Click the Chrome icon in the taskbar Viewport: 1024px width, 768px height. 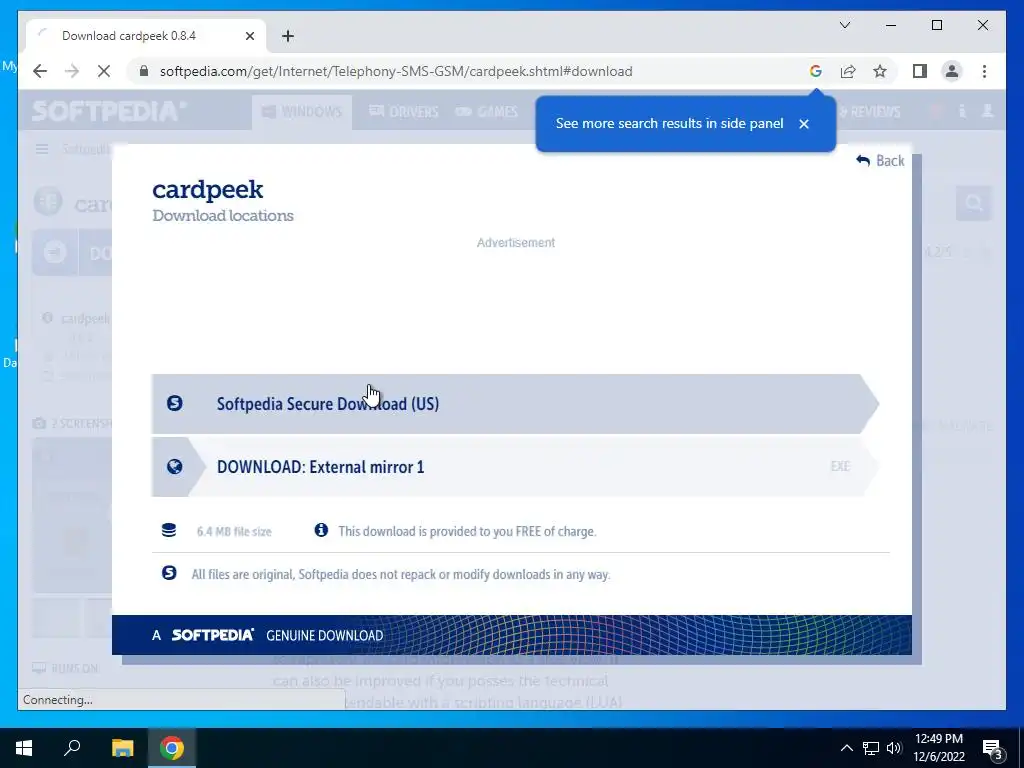pos(172,748)
